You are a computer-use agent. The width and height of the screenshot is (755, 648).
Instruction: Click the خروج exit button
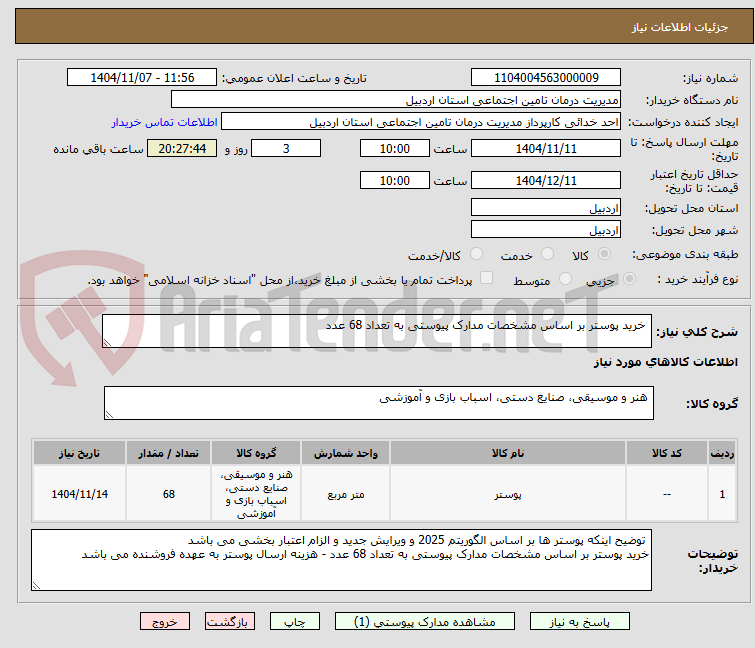(165, 622)
